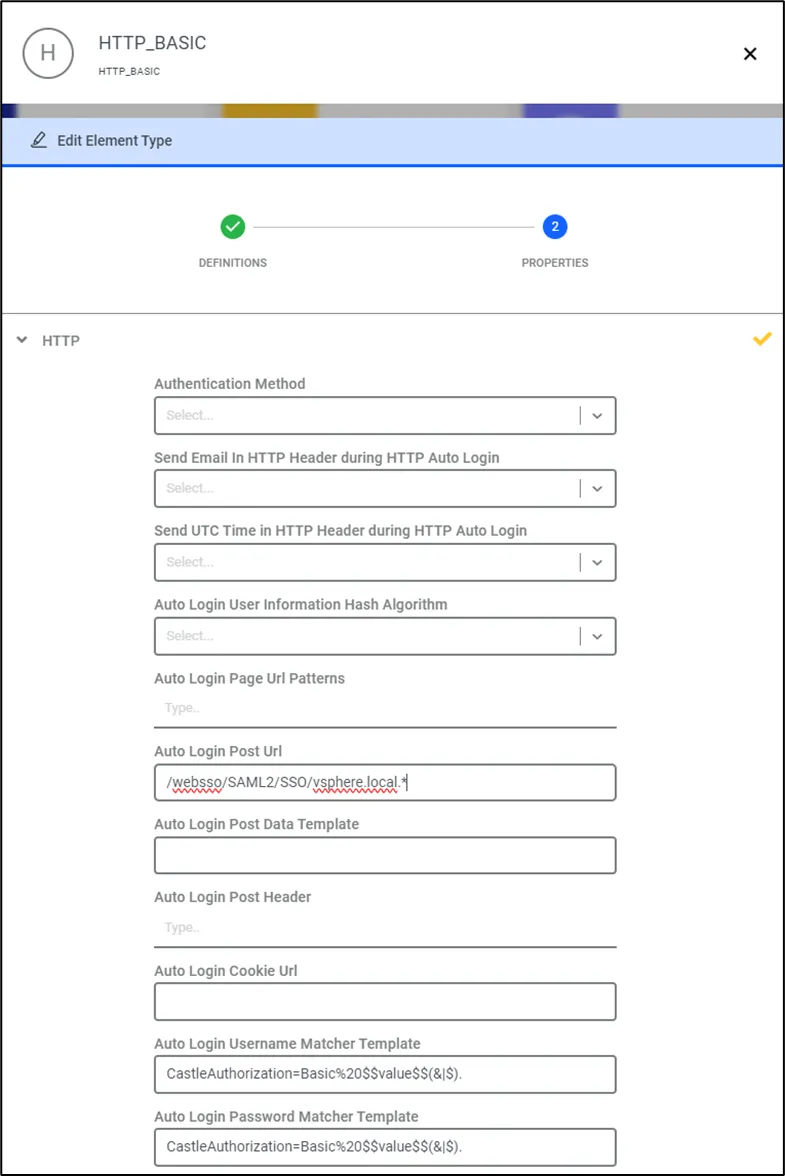Screen dimensions: 785x1176
Task: Click the yellow checkmark beside HTTP section
Action: pos(762,339)
